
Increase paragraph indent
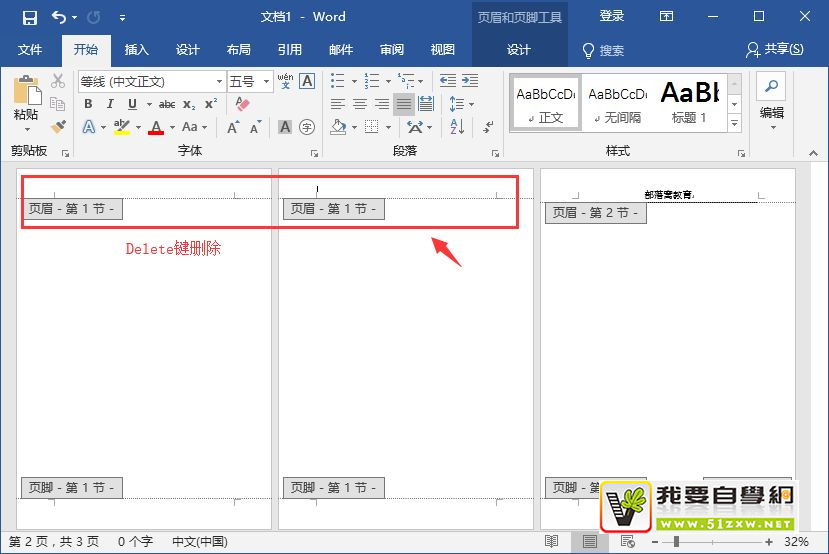coord(469,81)
